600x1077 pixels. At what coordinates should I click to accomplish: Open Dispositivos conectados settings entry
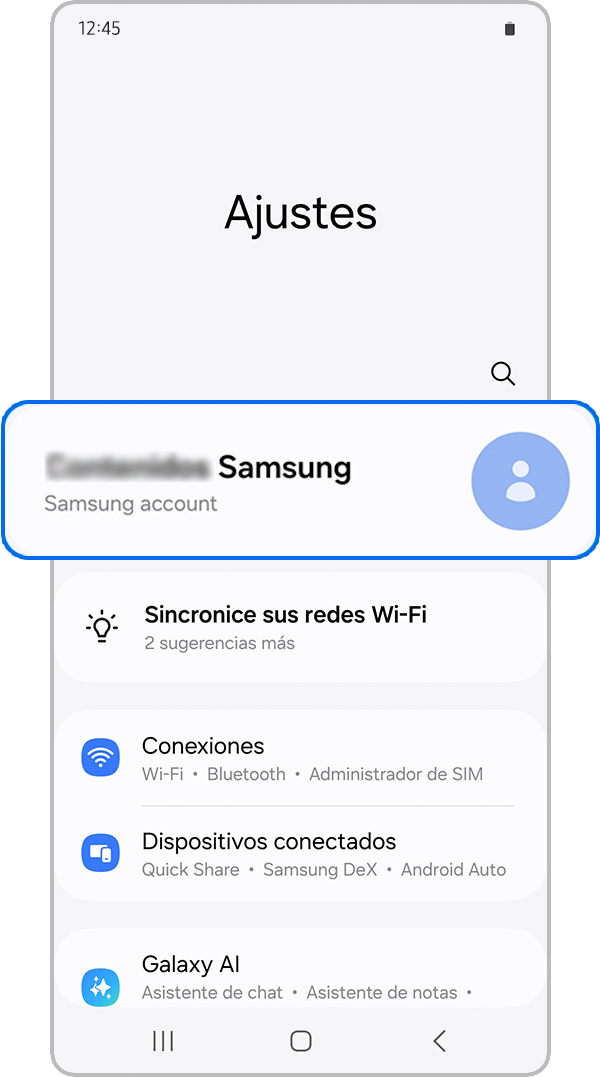coord(300,853)
